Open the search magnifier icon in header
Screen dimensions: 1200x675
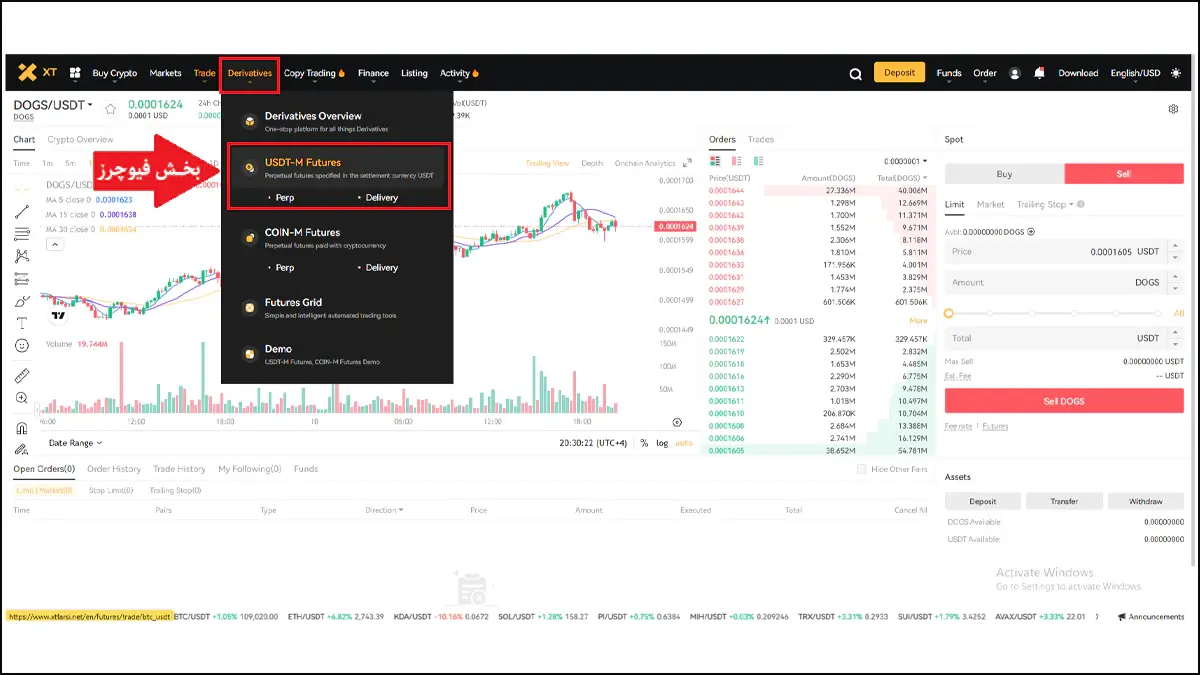(x=855, y=73)
